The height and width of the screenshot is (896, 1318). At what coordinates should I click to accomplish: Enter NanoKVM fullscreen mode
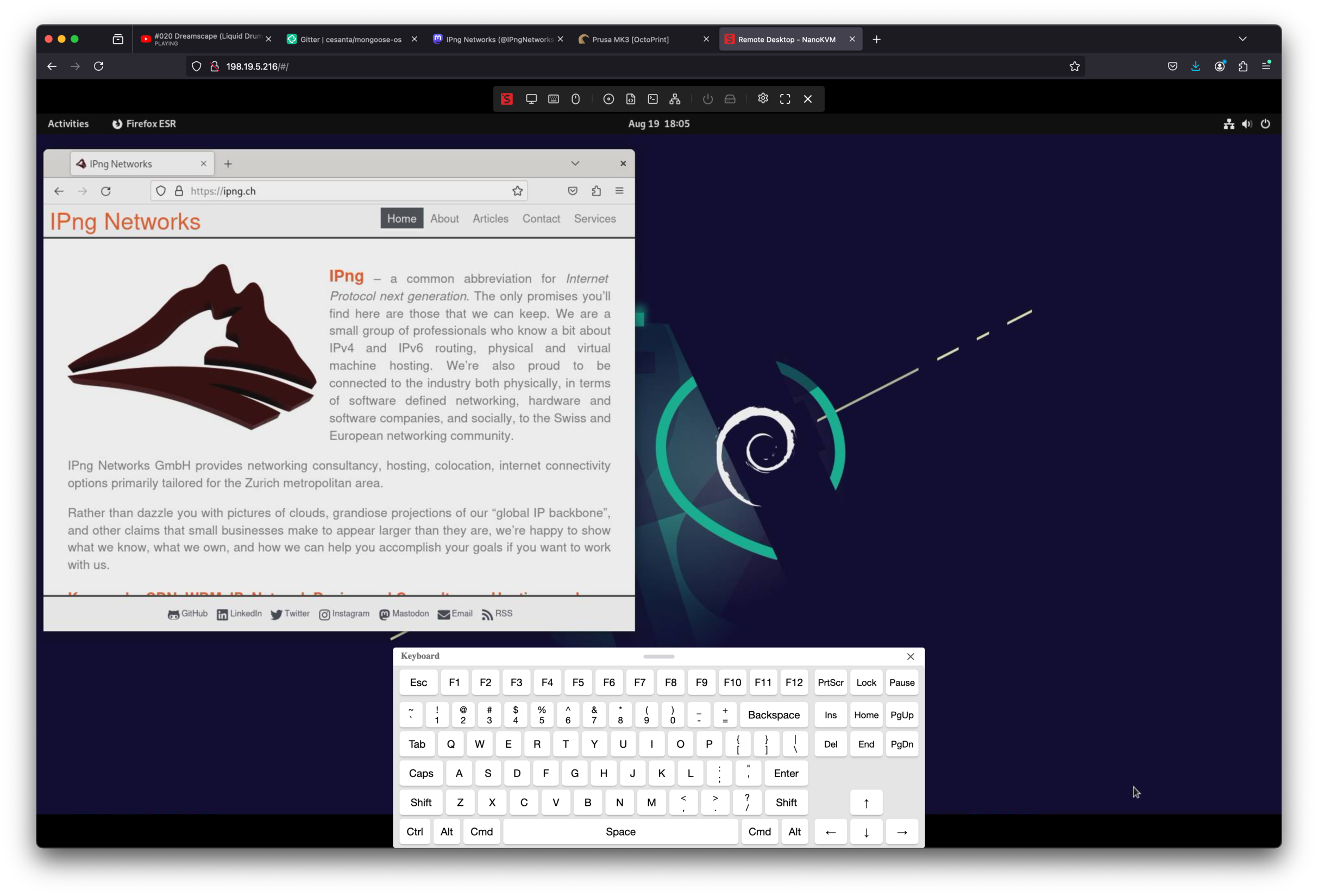(x=785, y=99)
